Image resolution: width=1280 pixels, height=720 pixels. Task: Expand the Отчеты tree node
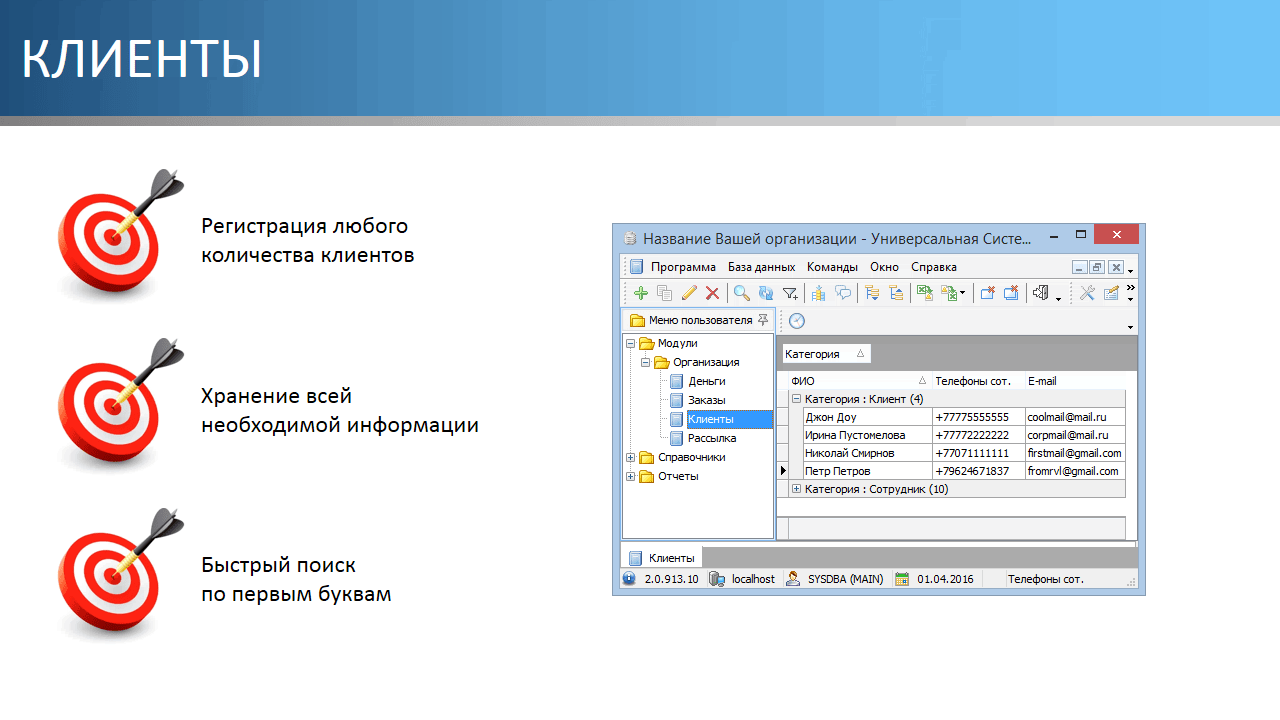click(x=631, y=476)
